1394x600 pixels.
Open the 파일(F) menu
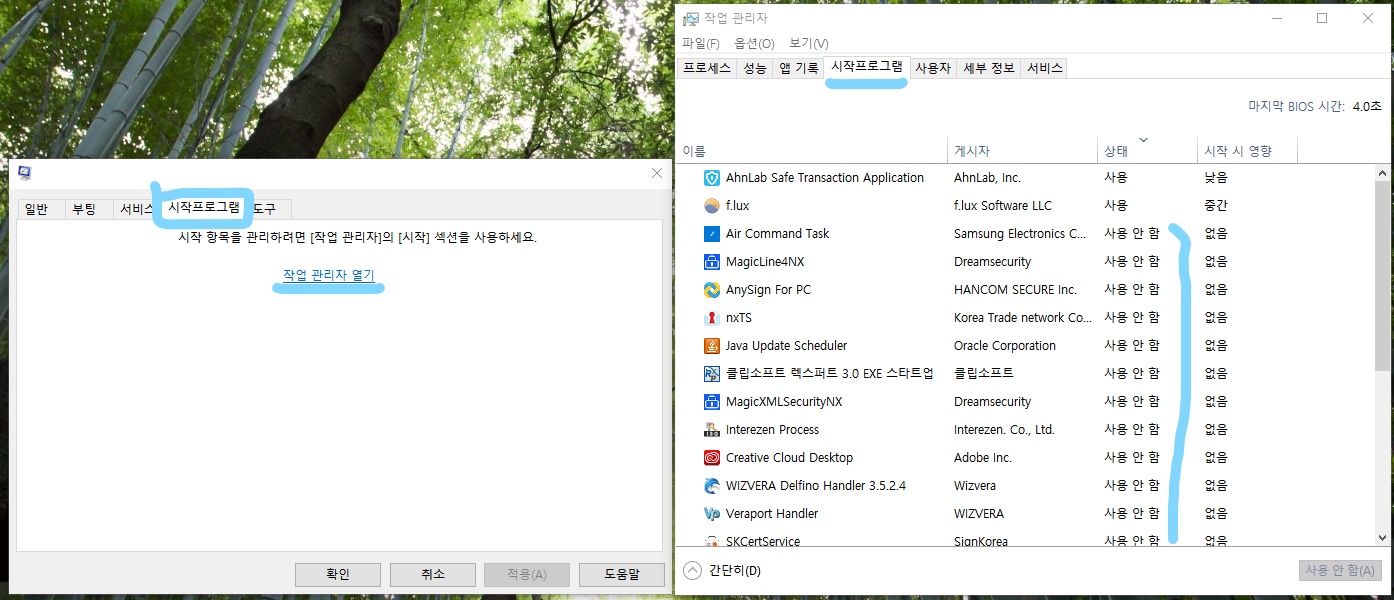(x=700, y=43)
